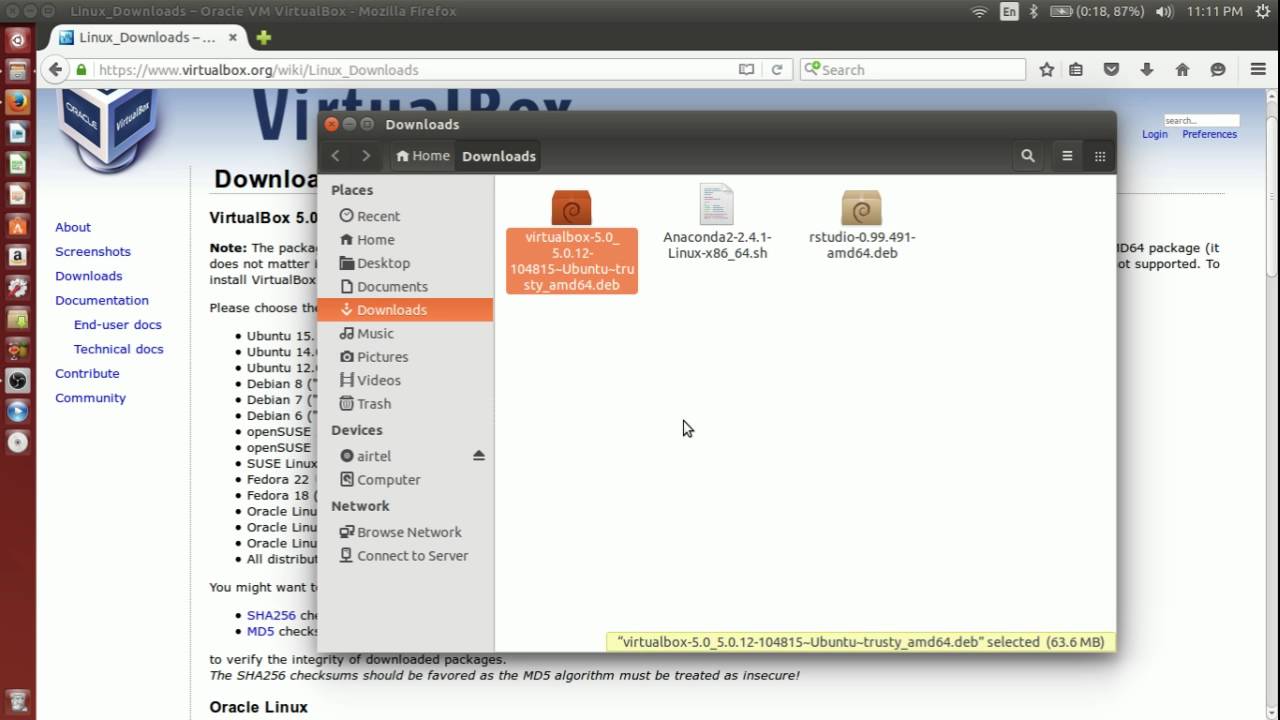Open Screenshots link on VirtualBox site
This screenshot has height=720, width=1280.
pos(93,252)
